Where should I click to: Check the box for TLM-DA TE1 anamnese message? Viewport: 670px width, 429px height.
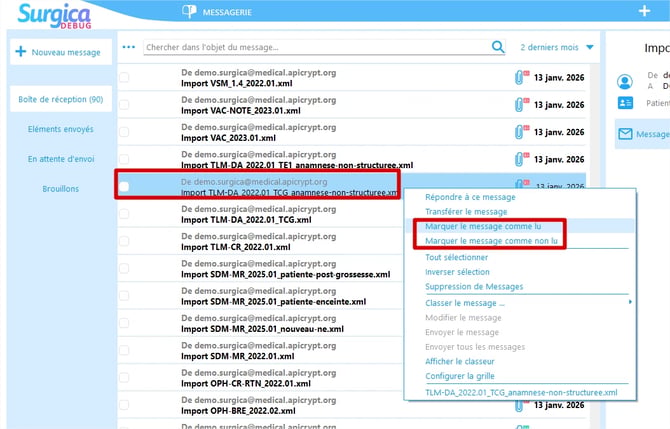124,159
